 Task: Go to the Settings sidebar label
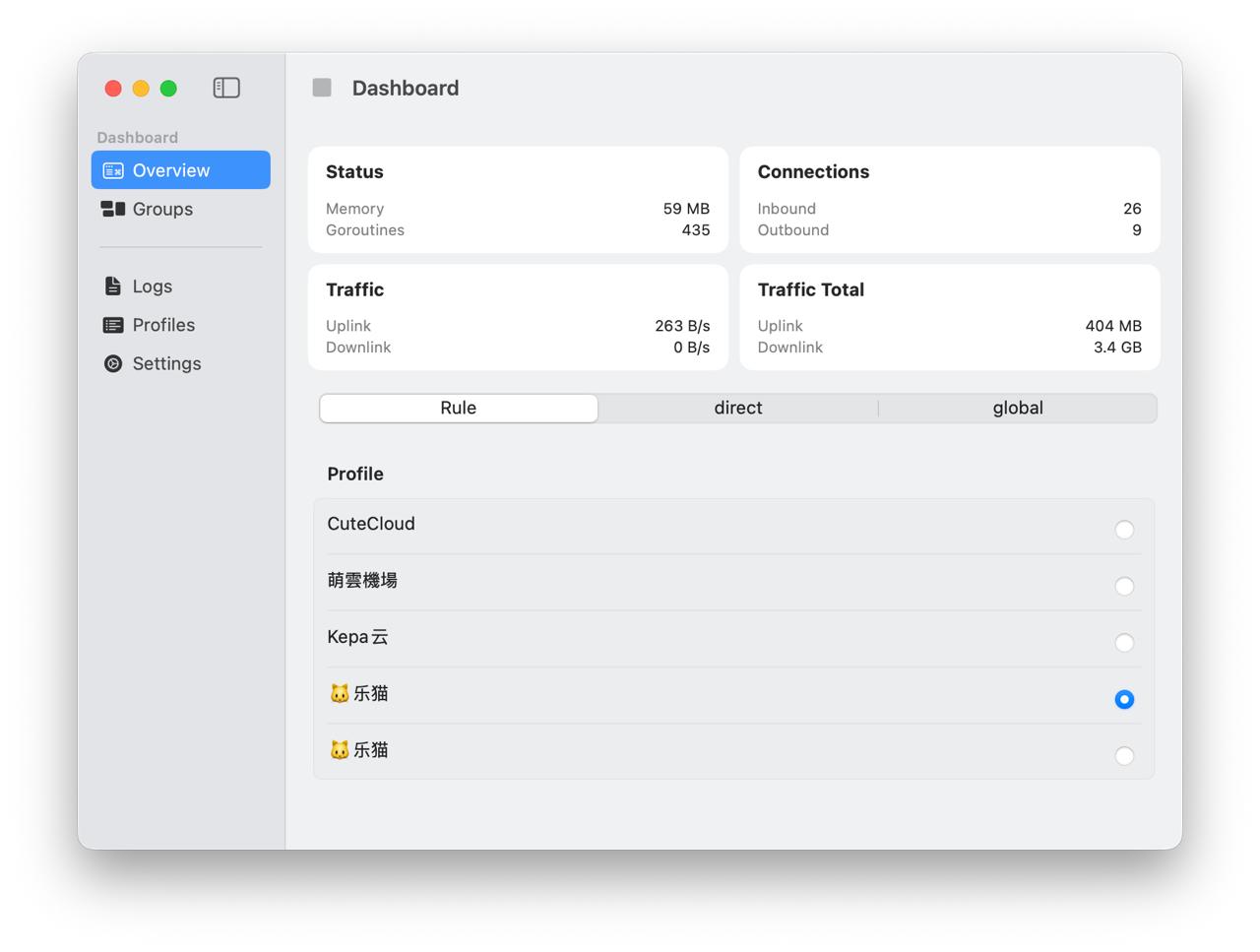pyautogui.click(x=166, y=363)
